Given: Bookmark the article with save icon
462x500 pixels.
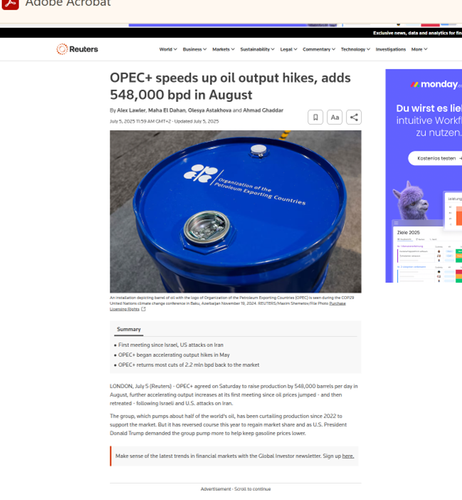Looking at the screenshot, I should (x=315, y=117).
